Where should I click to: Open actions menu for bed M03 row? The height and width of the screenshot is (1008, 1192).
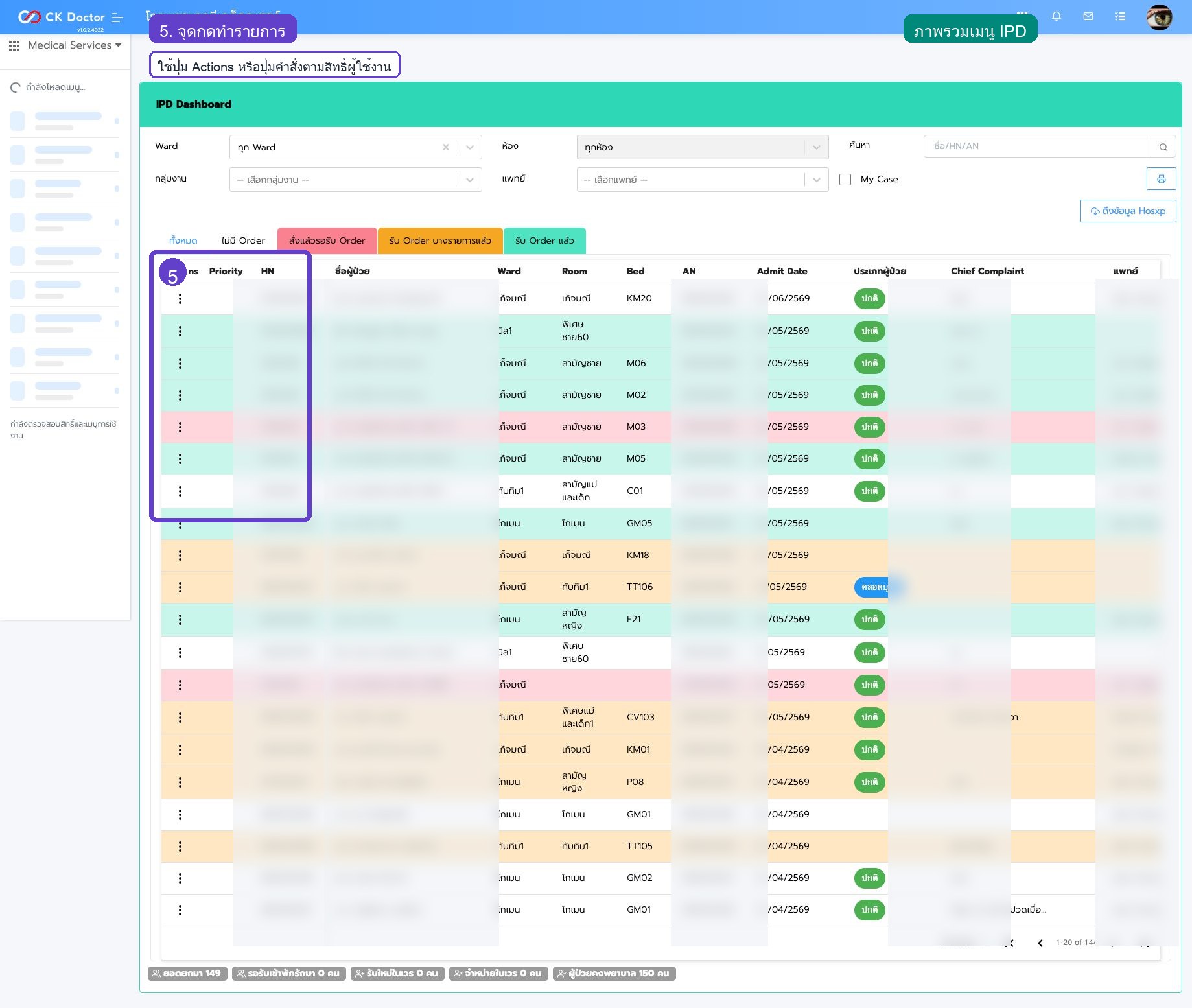click(x=180, y=427)
